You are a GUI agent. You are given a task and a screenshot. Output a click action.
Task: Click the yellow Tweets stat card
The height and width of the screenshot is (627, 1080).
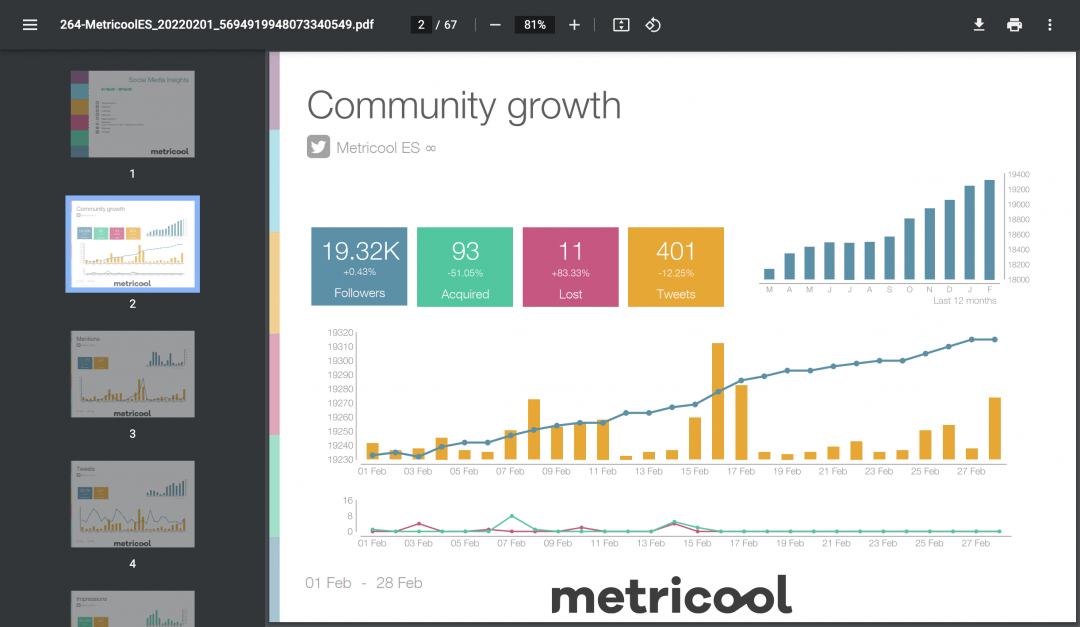click(675, 266)
